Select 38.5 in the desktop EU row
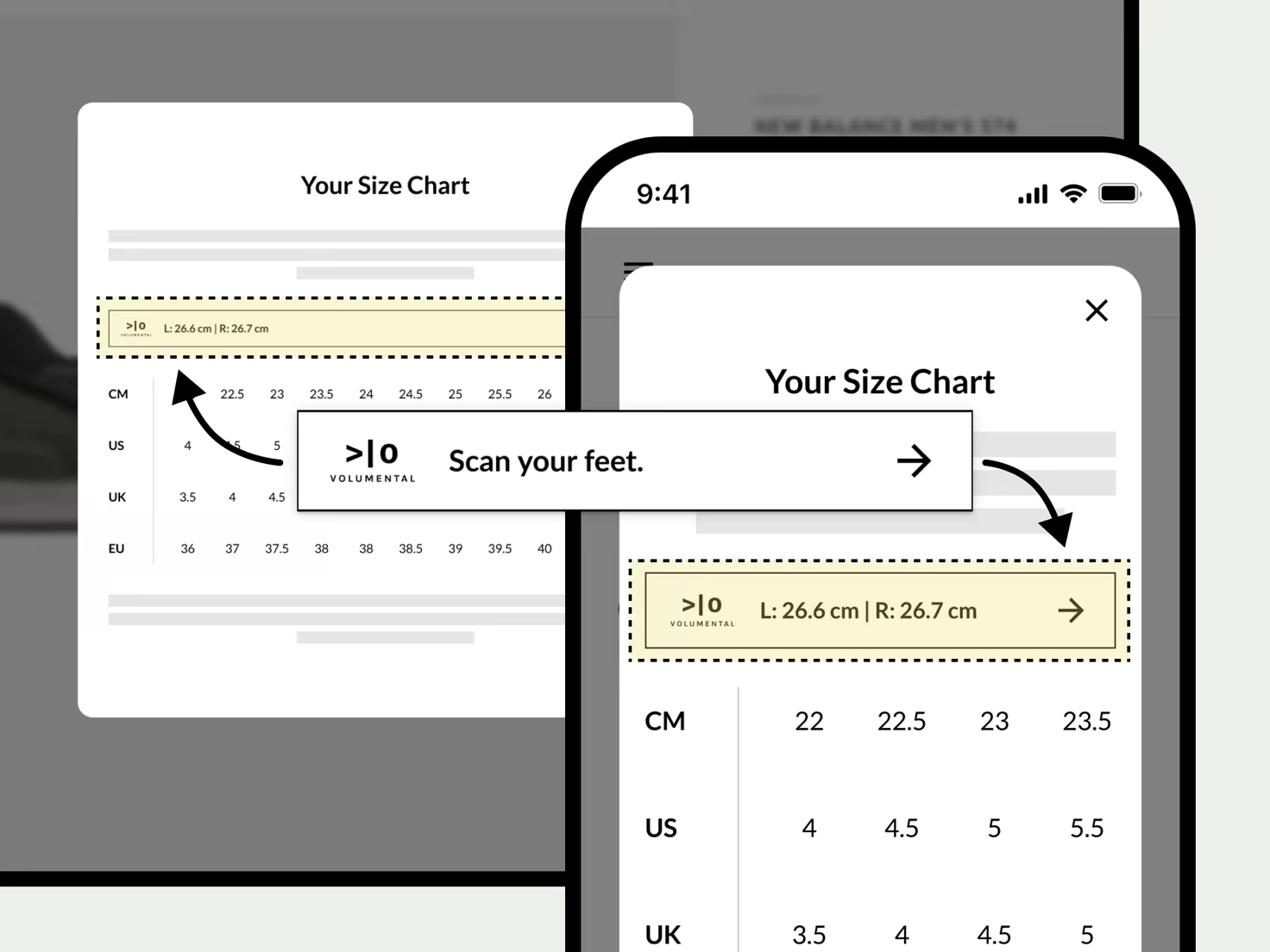This screenshot has width=1270, height=952. (x=411, y=548)
